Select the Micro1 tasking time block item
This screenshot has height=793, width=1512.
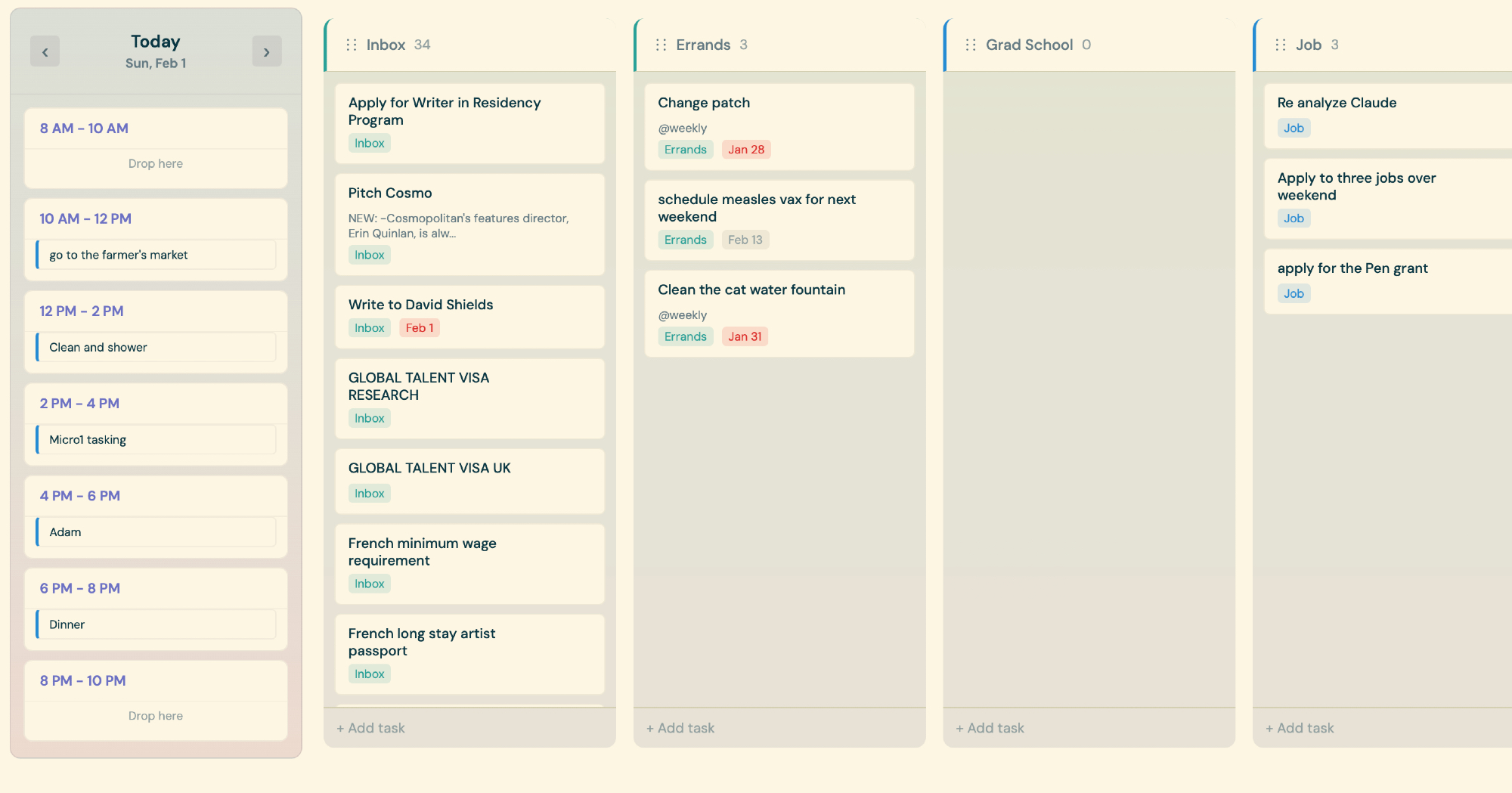pyautogui.click(x=156, y=440)
